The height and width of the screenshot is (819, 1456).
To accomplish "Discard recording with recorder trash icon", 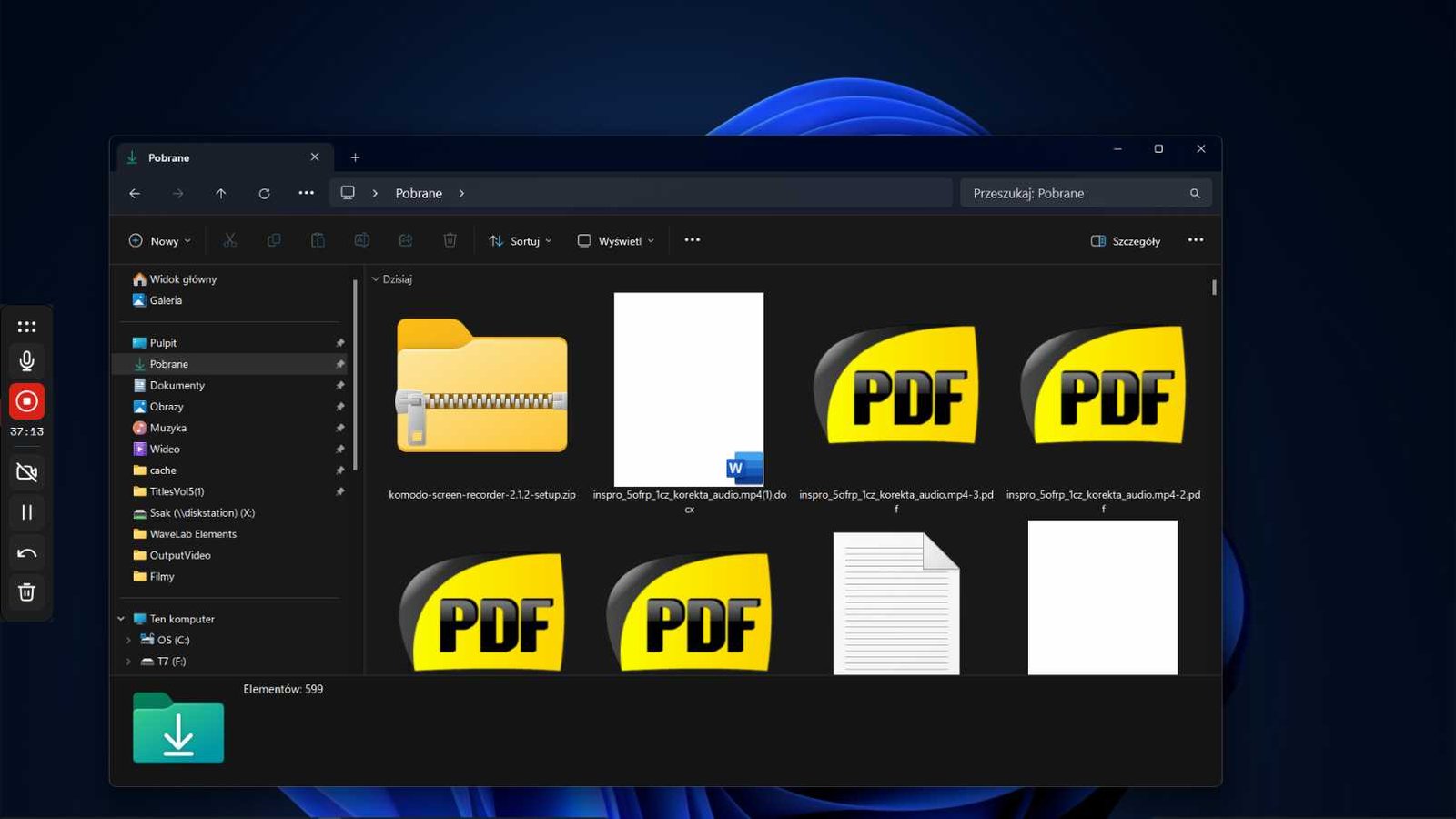I will (x=26, y=592).
